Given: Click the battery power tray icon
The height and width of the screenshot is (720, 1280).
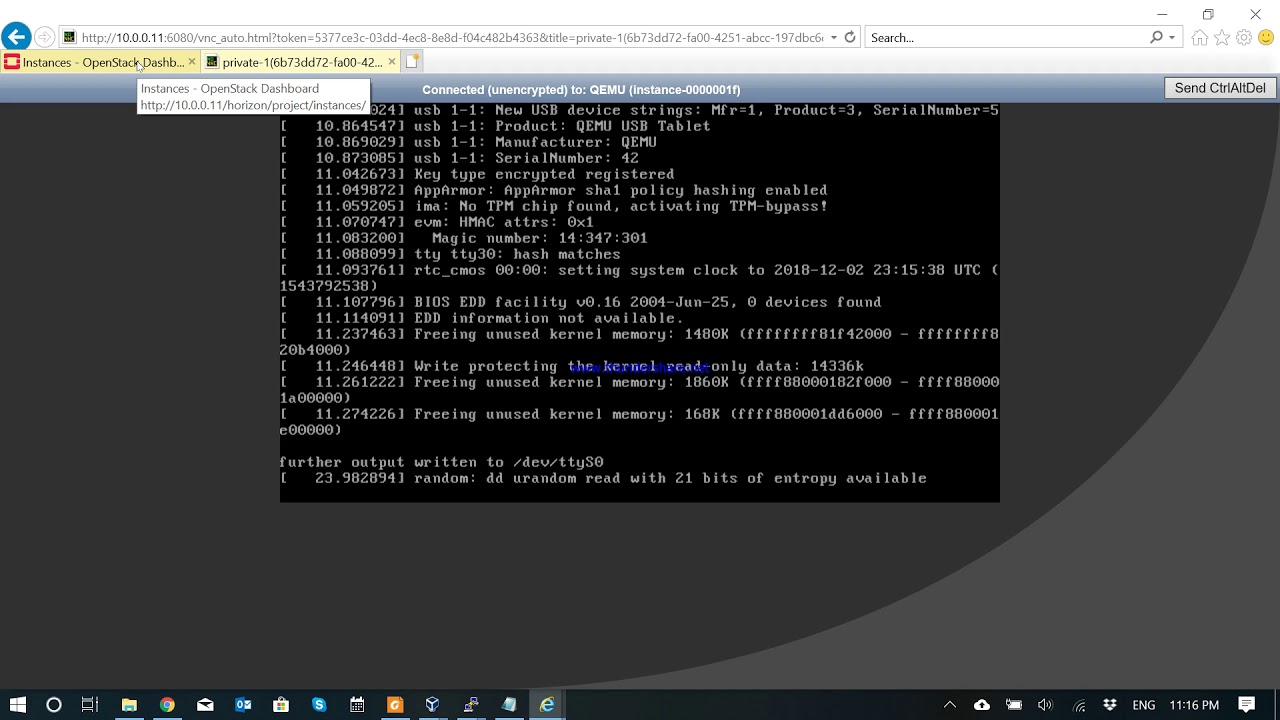Looking at the screenshot, I should [x=1014, y=705].
